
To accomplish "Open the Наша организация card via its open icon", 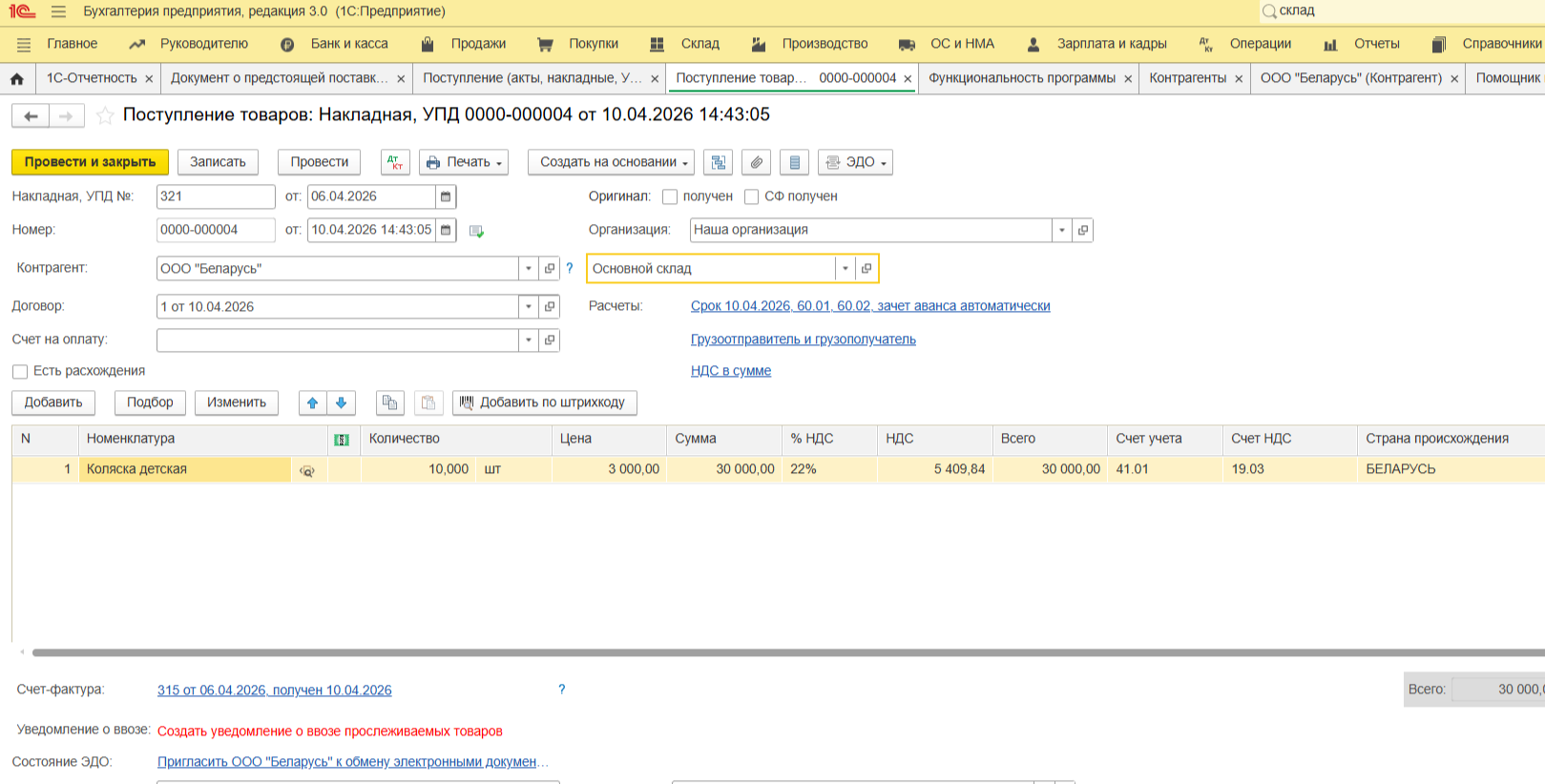I will coord(1082,230).
